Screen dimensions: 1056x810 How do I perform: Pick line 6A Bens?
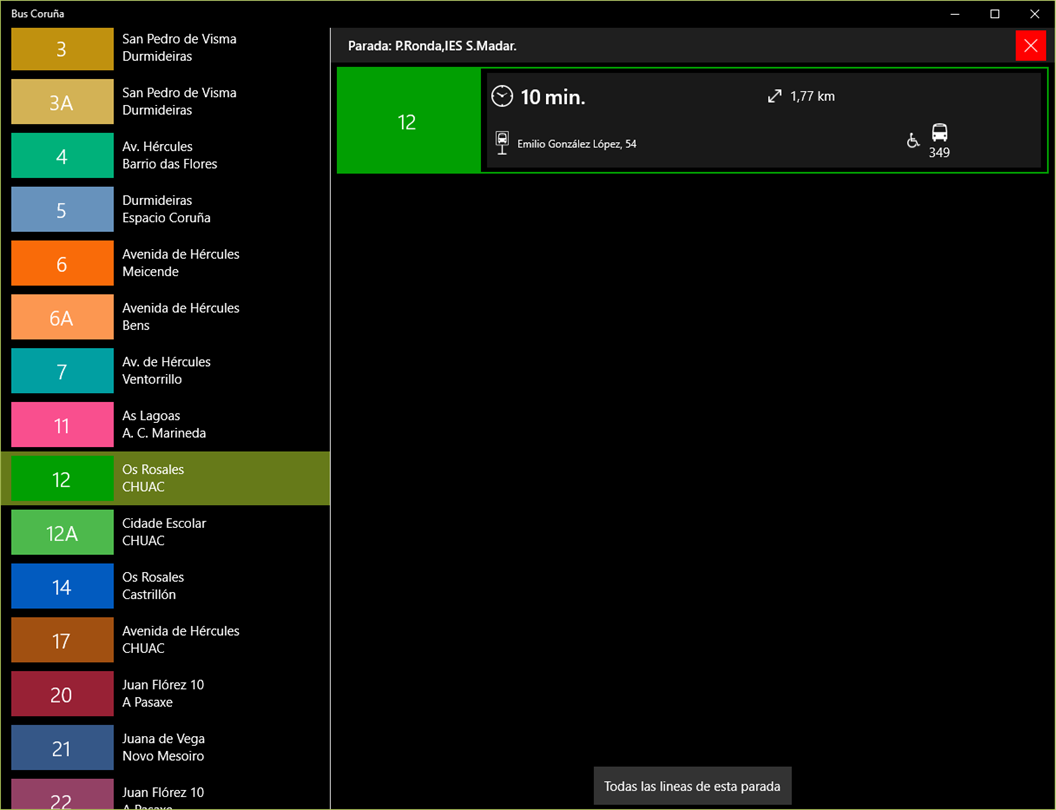[x=166, y=317]
